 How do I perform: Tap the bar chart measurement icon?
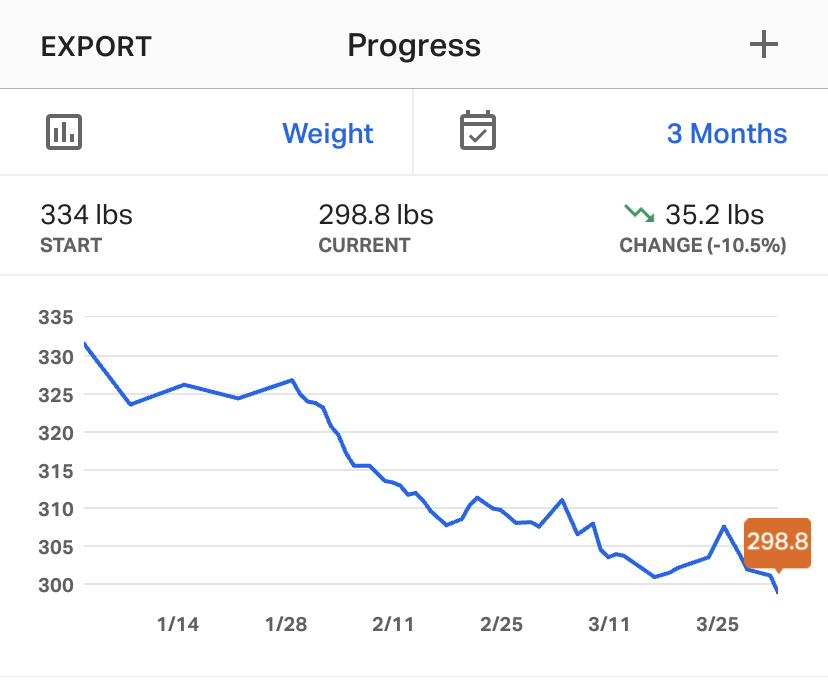64,132
